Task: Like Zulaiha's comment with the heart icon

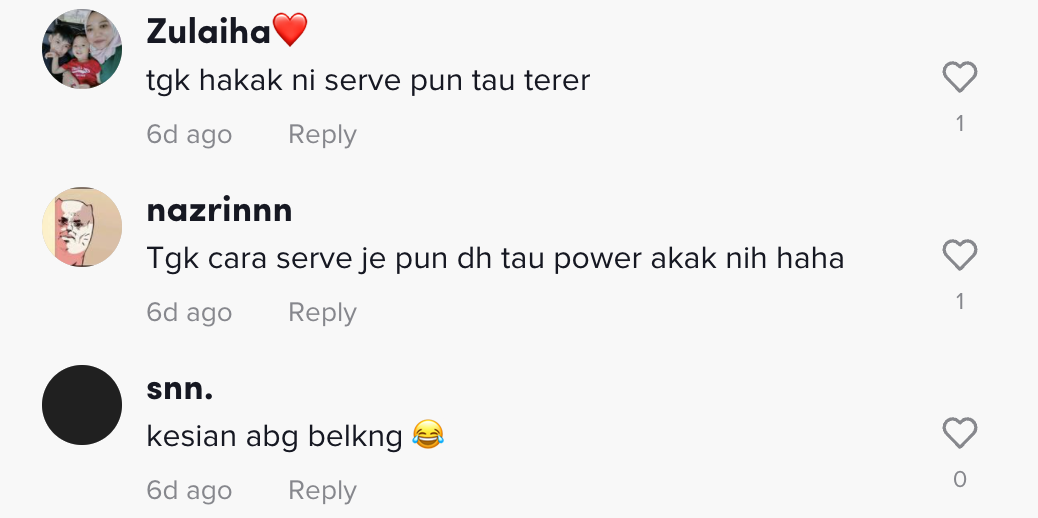Action: (959, 77)
